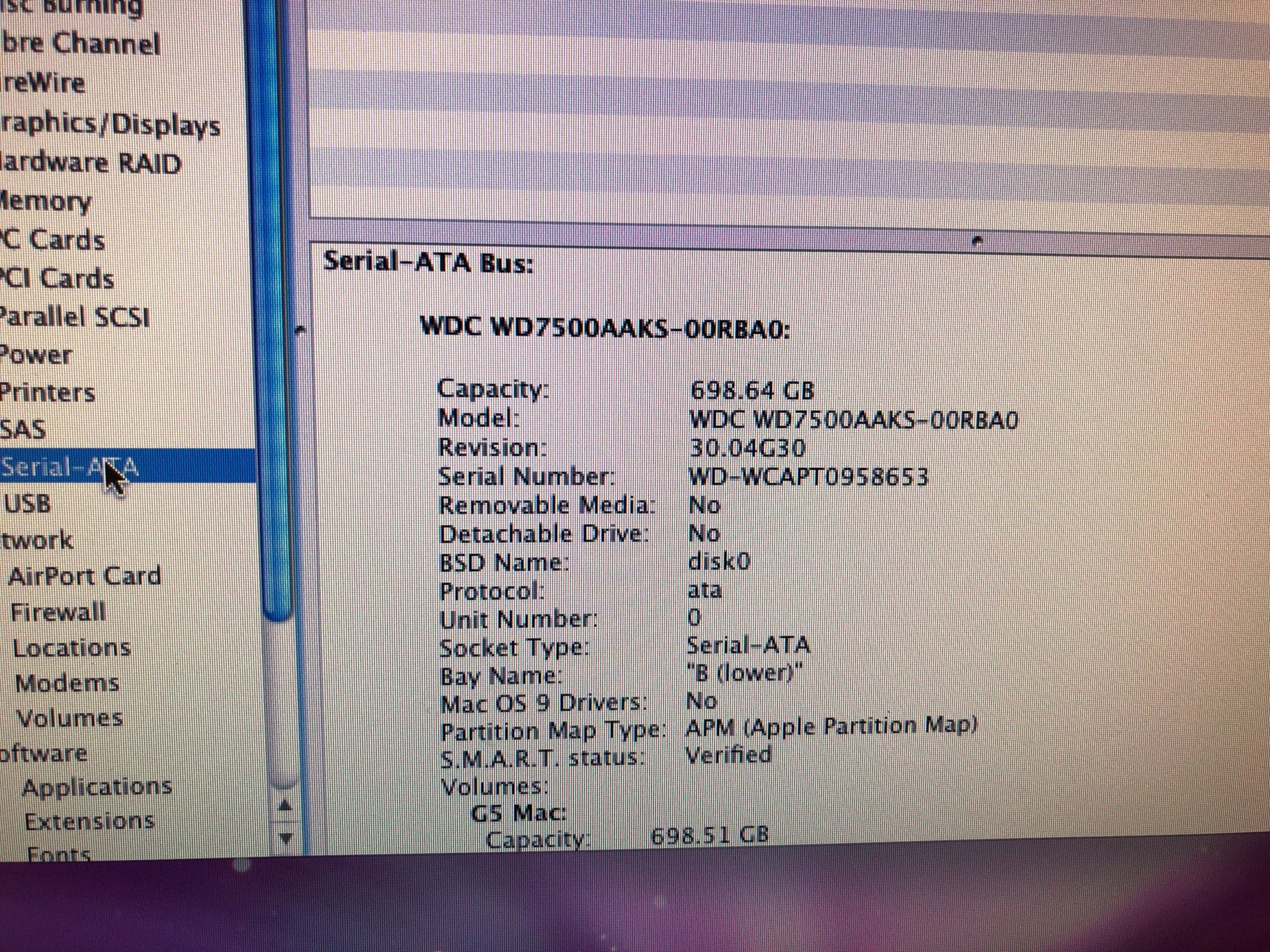Click the Removable Media label
The image size is (1270, 952).
click(547, 506)
